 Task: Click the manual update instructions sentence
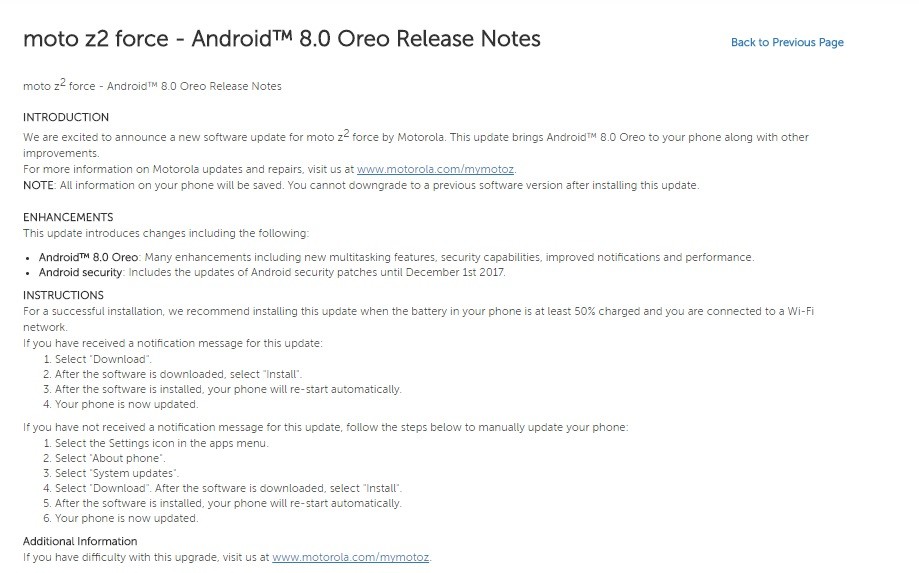(325, 428)
